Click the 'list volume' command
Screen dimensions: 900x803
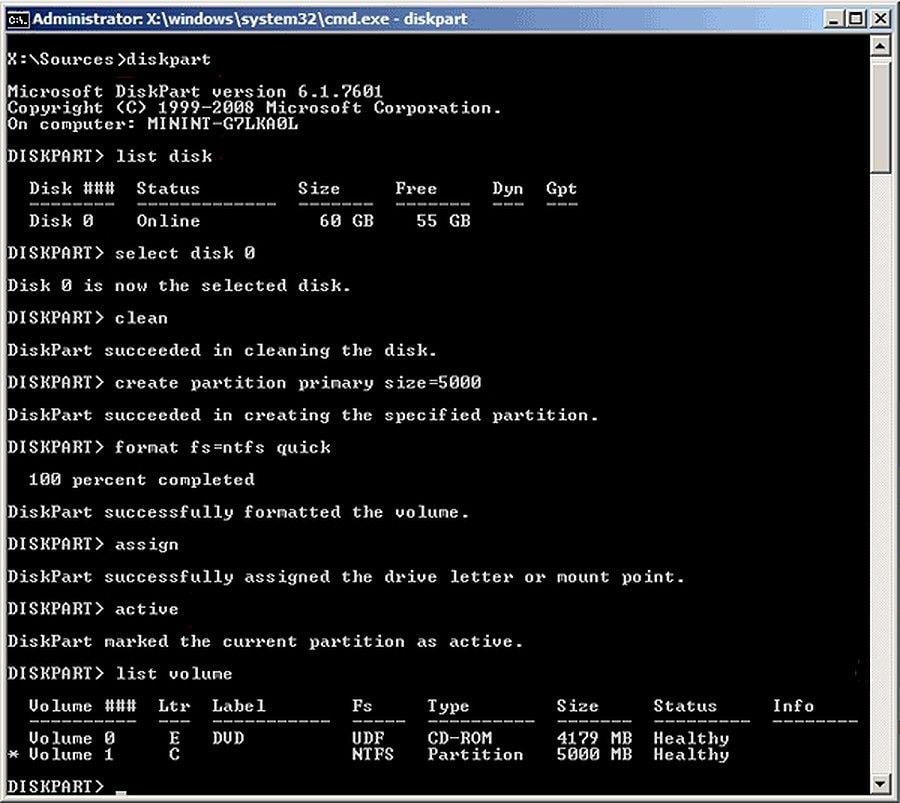coord(174,673)
